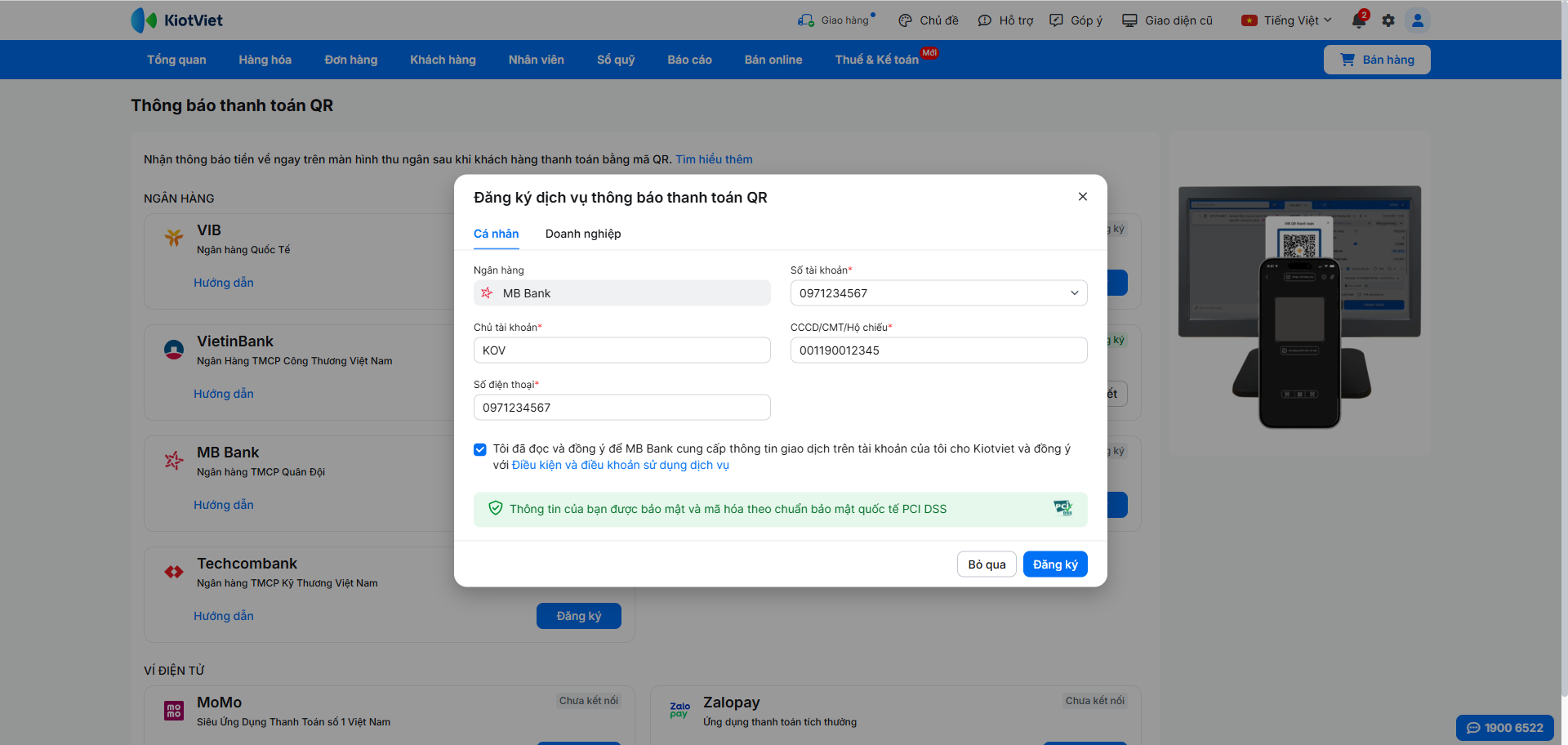Open the Số tài khoản dropdown
The width and height of the screenshot is (1568, 745).
click(x=938, y=293)
